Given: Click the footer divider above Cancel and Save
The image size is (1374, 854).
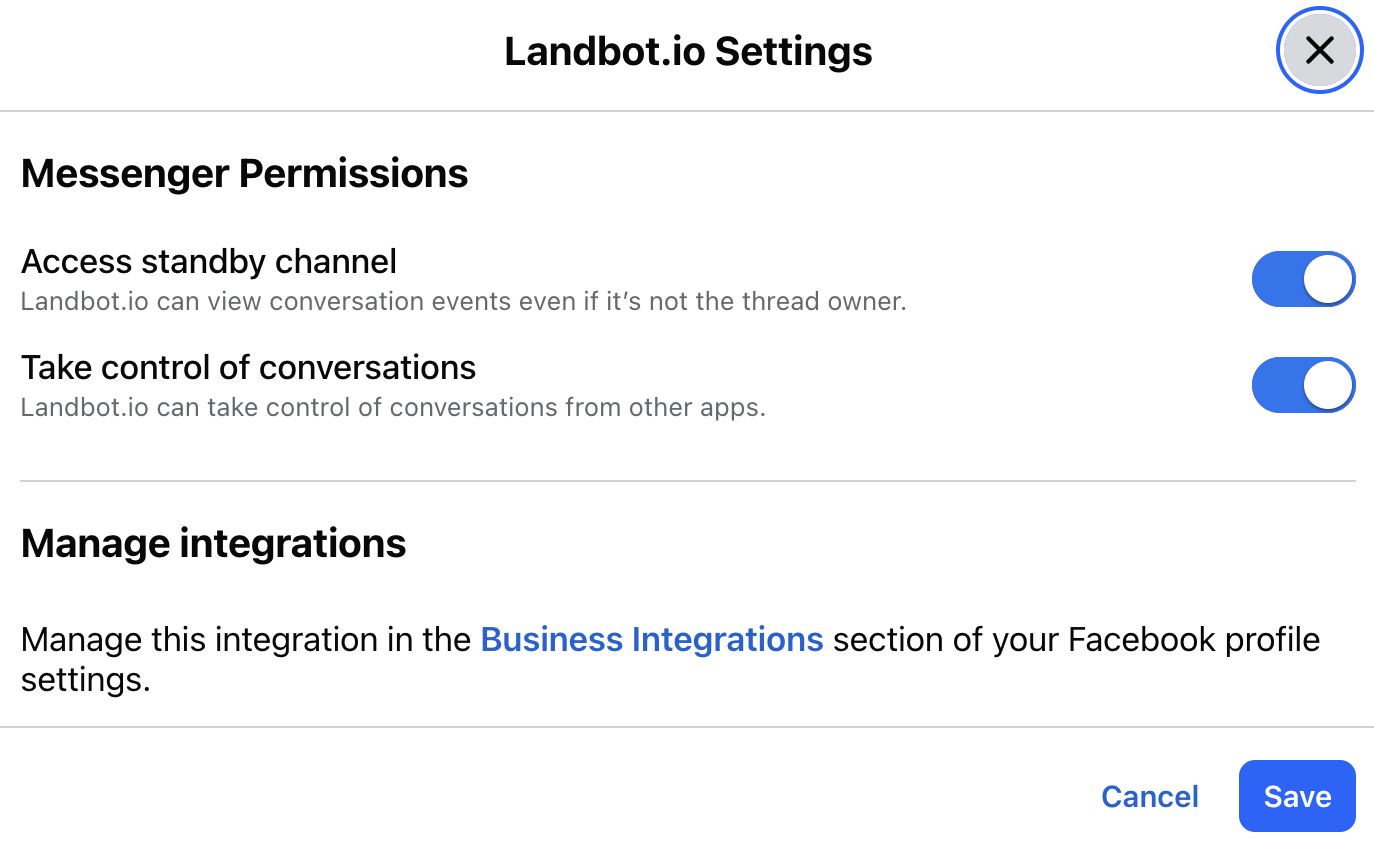Looking at the screenshot, I should 688,727.
